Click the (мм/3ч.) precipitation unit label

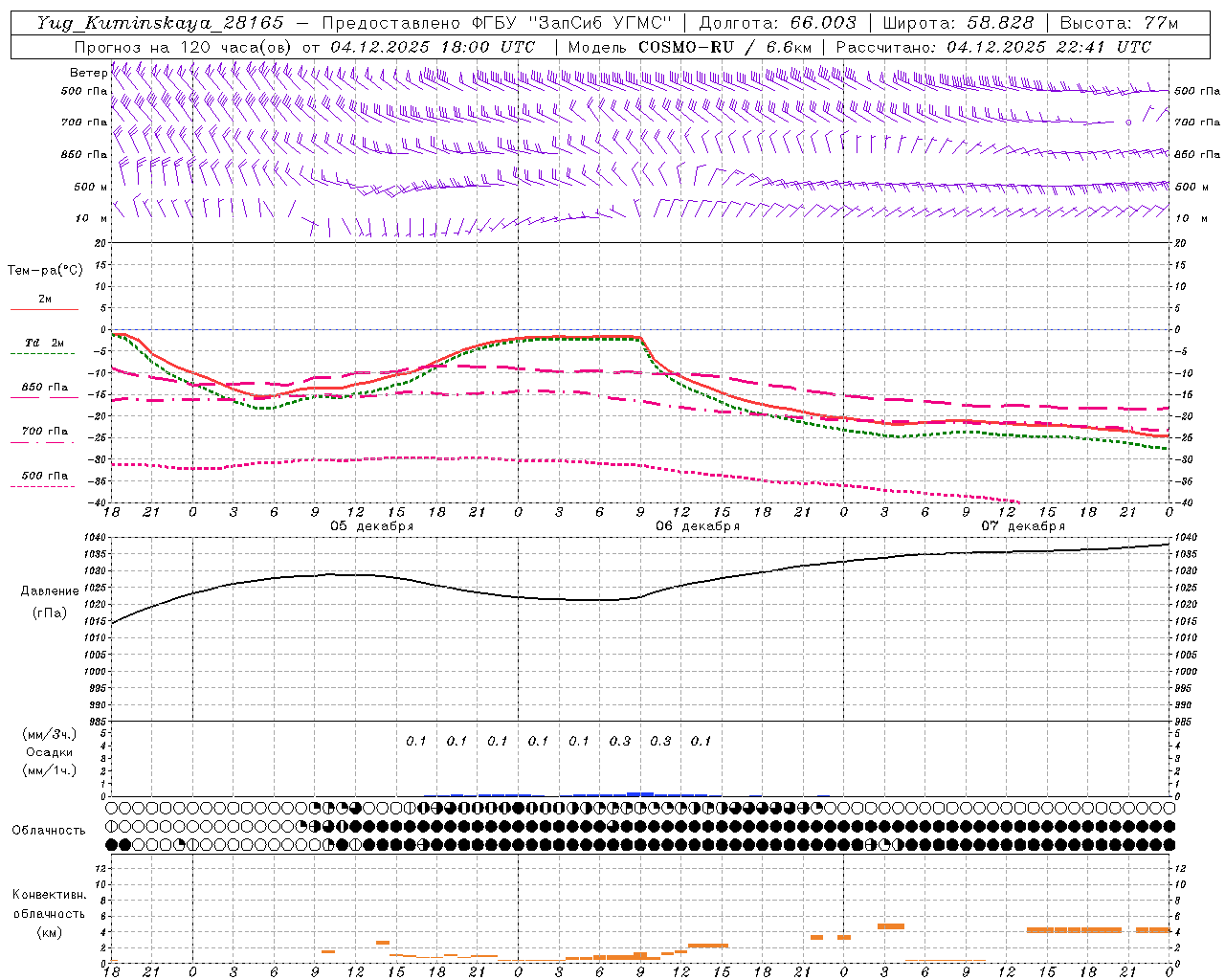tap(50, 734)
